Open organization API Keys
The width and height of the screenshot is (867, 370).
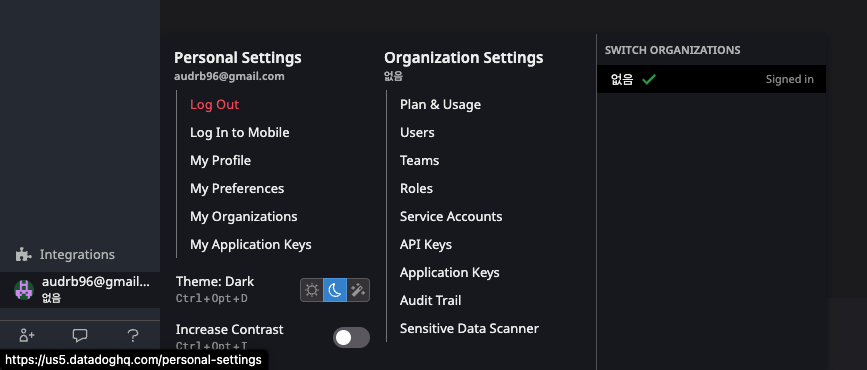tap(426, 244)
